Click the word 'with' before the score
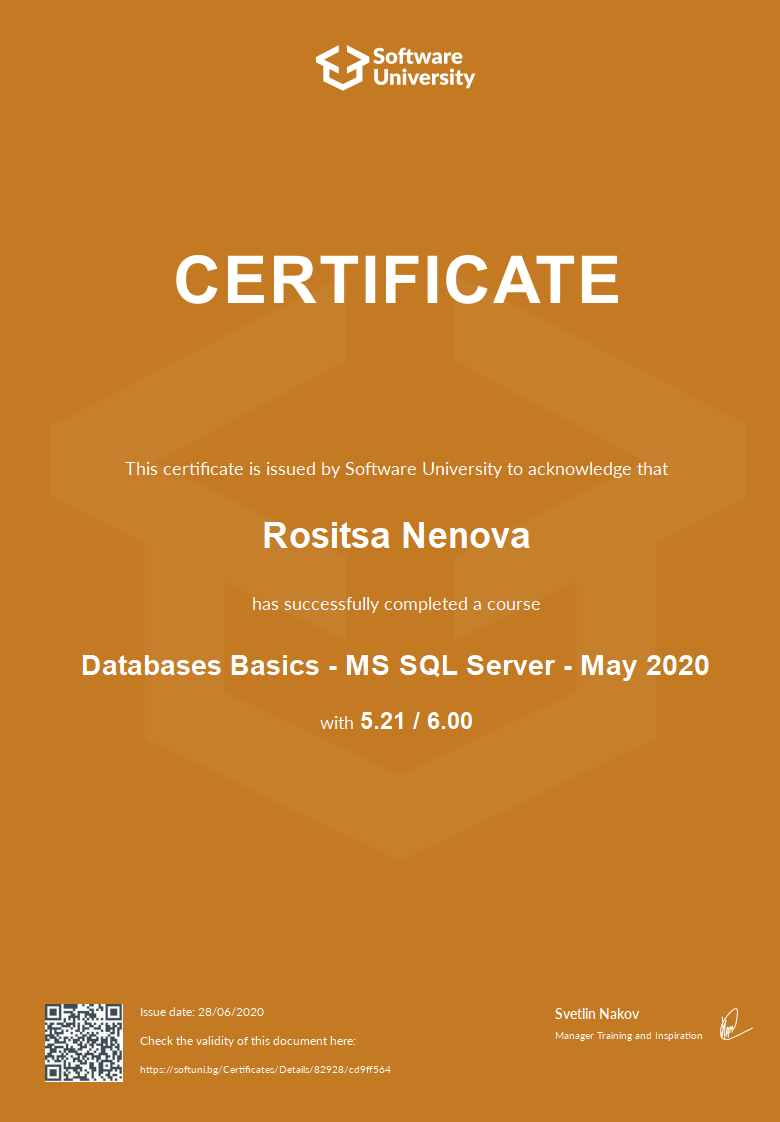780x1122 pixels. click(x=336, y=722)
